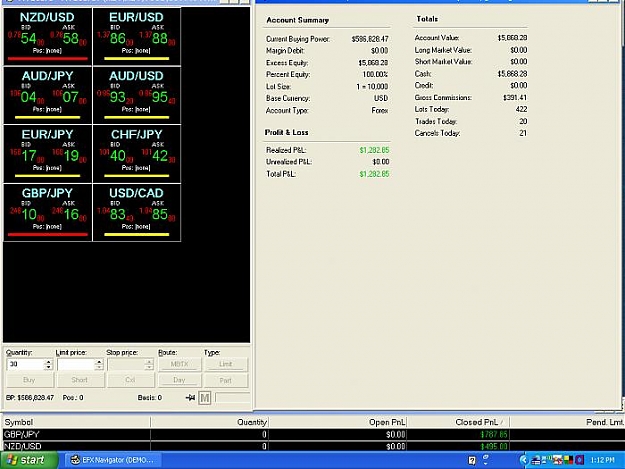Decrease the Limit price with down arrow
Viewport: 625px width, 469px height.
pos(99,367)
